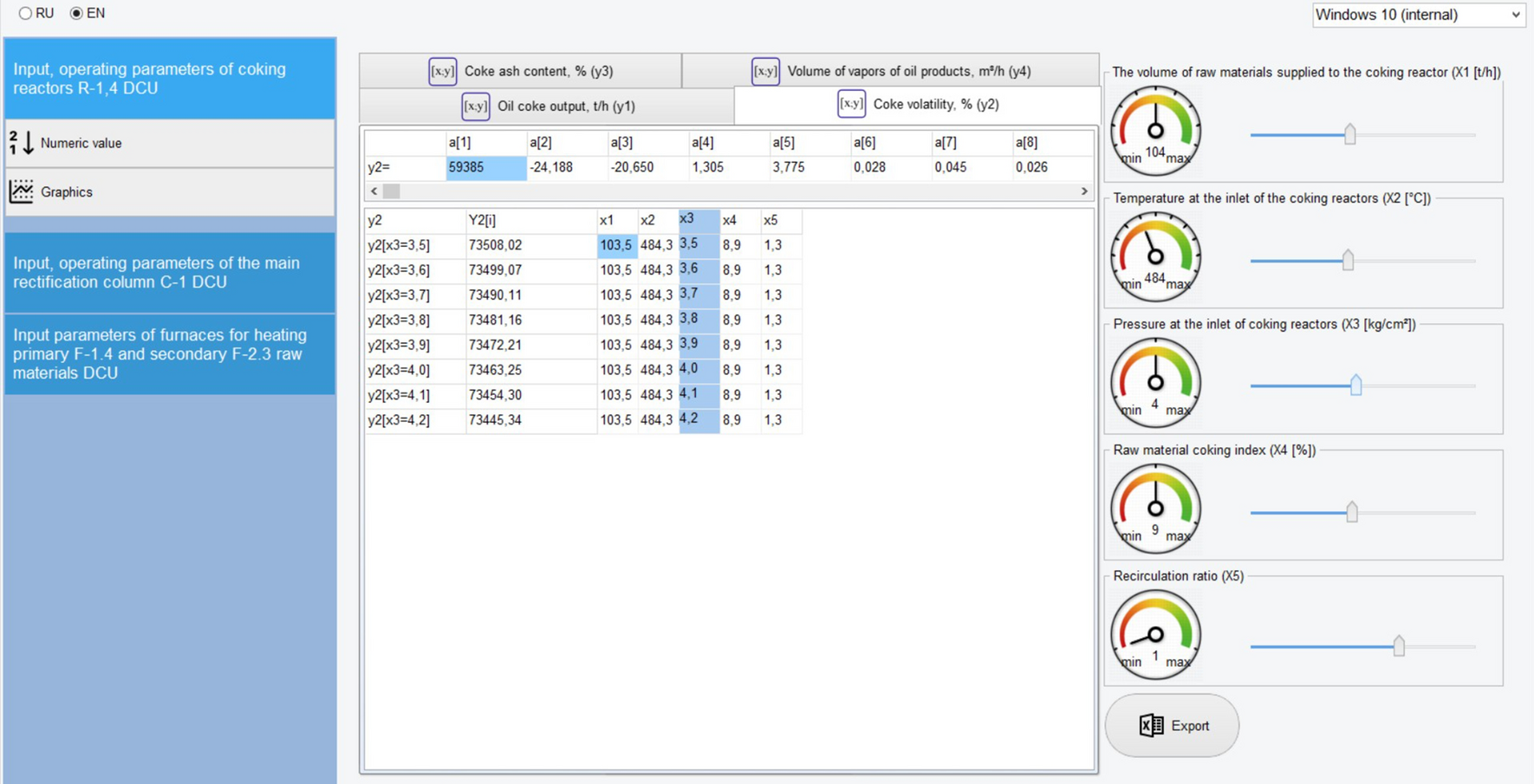
Task: Click the raw materials volume X1 gauge
Action: tap(1155, 131)
